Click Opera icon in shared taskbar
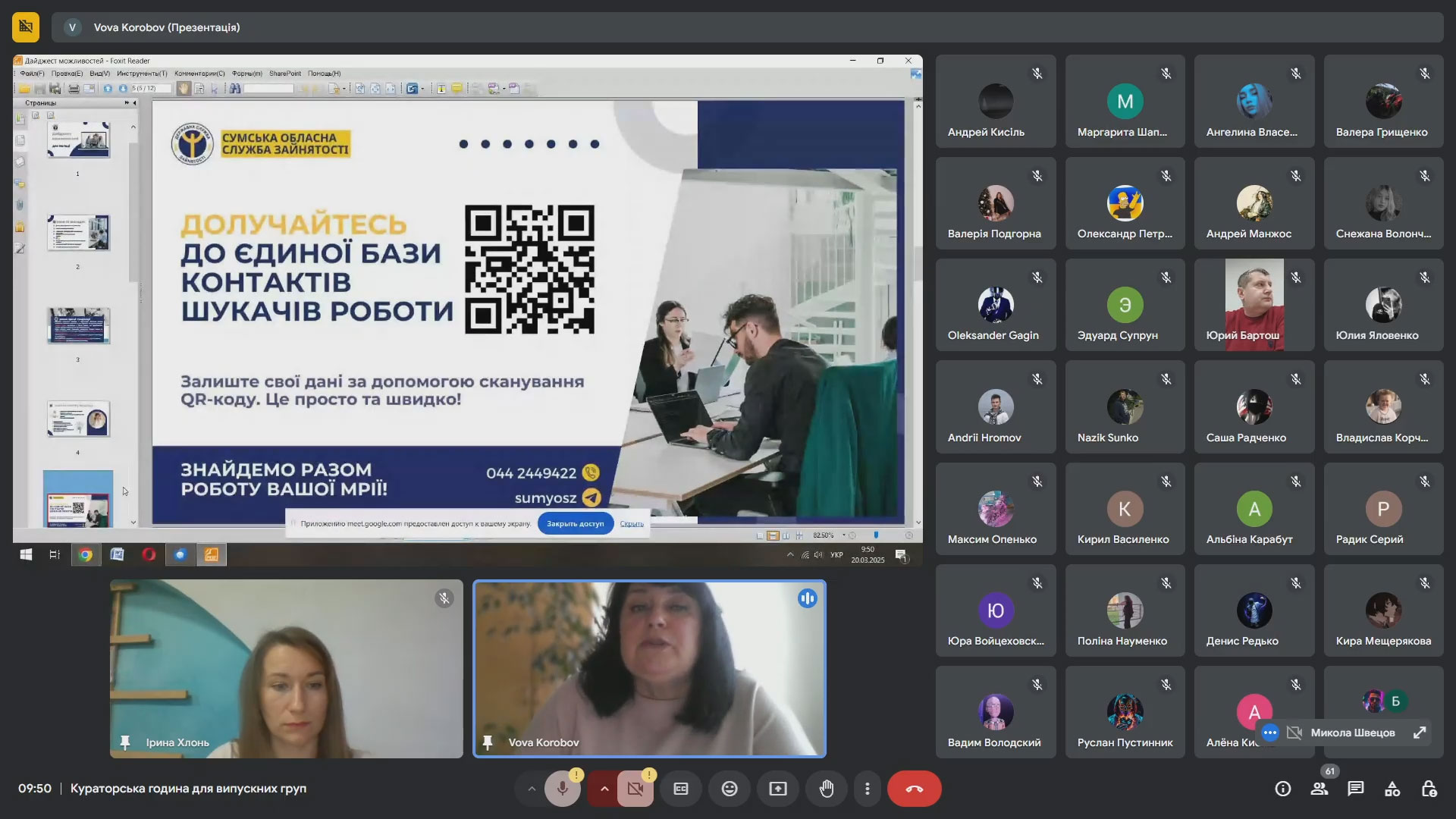This screenshot has width=1456, height=819. [149, 554]
